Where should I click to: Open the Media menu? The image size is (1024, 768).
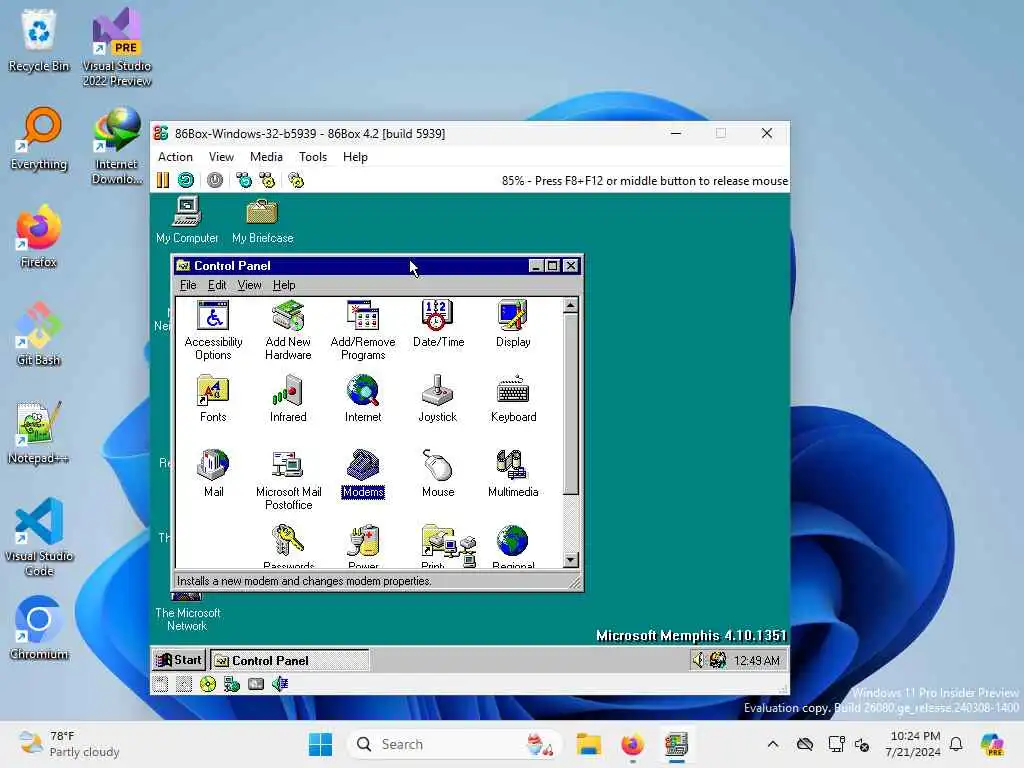click(x=266, y=157)
